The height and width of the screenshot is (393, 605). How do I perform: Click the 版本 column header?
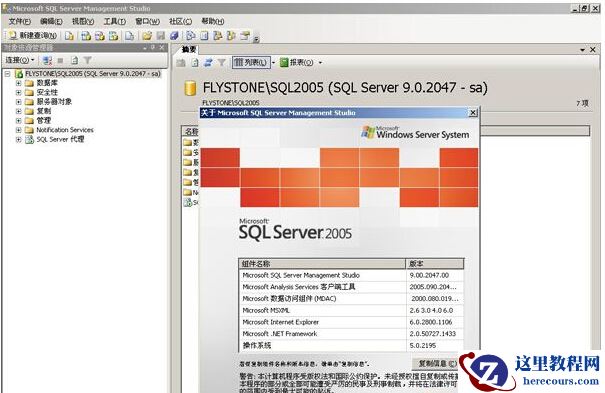435,264
